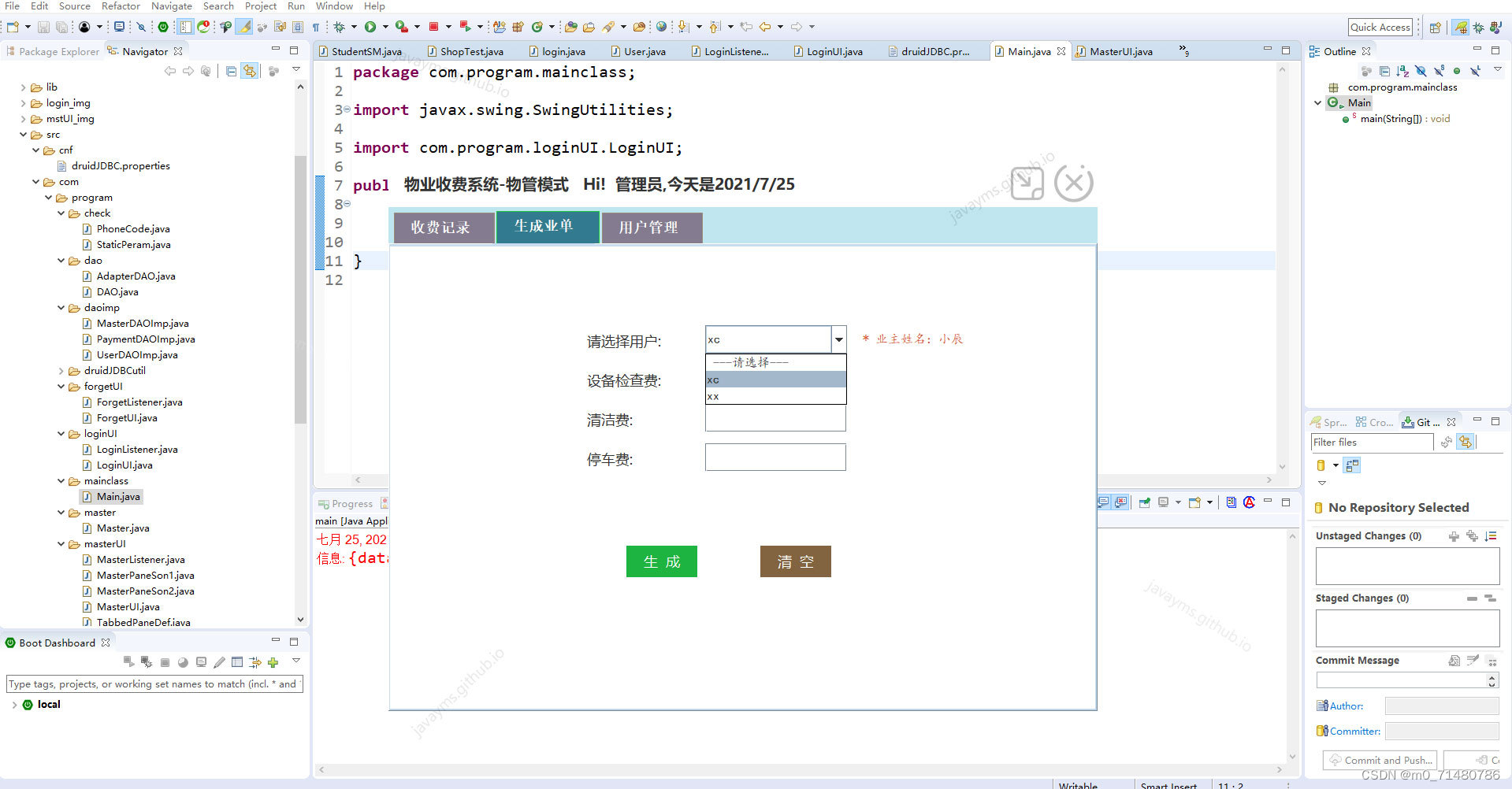Click Back navigation arrow in main toolbar

765,27
